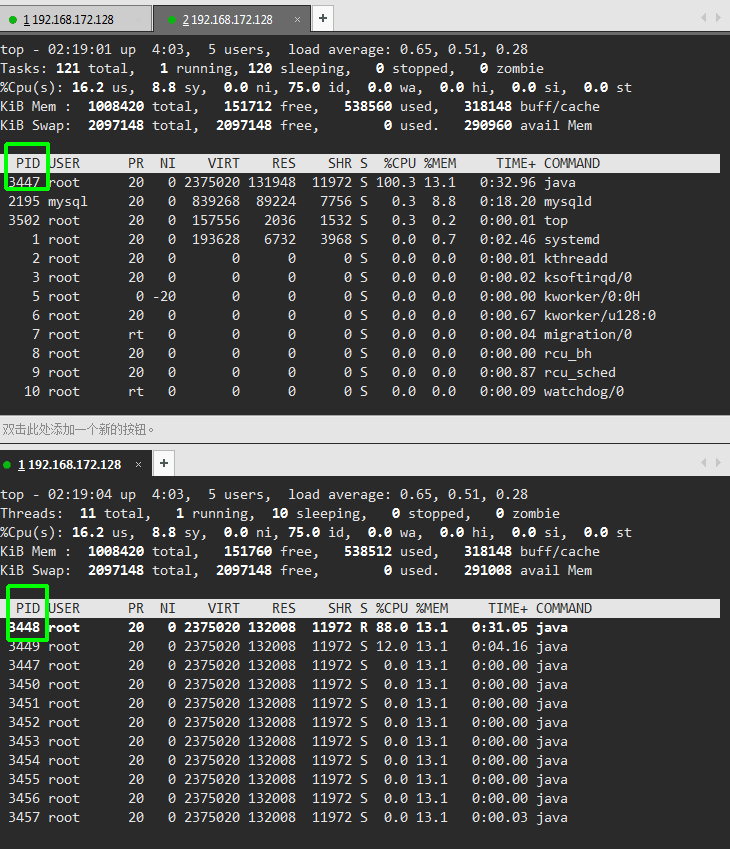Click timestamp 02:19:01 in upper pane
The width and height of the screenshot is (730, 849).
[x=80, y=49]
